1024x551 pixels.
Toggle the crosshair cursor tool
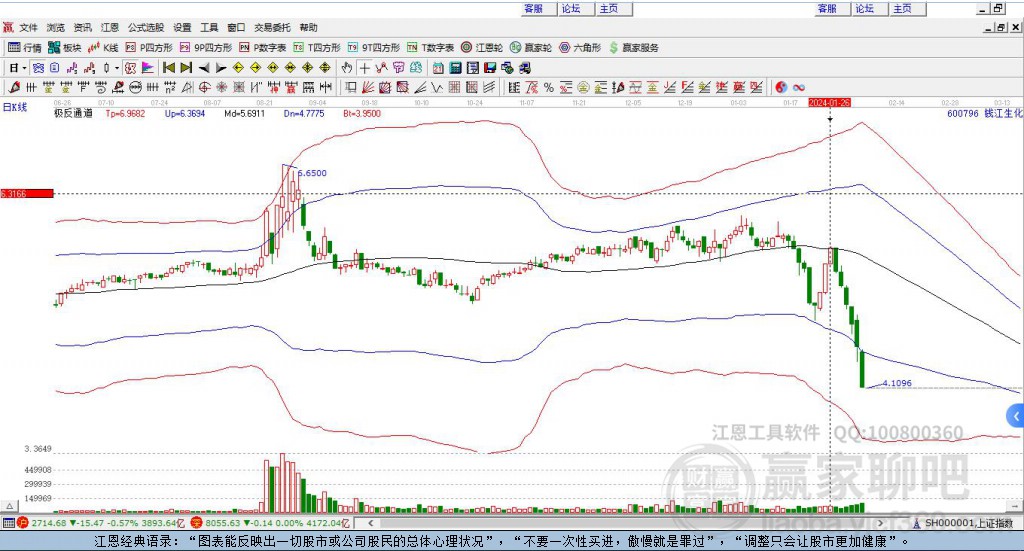[x=364, y=68]
